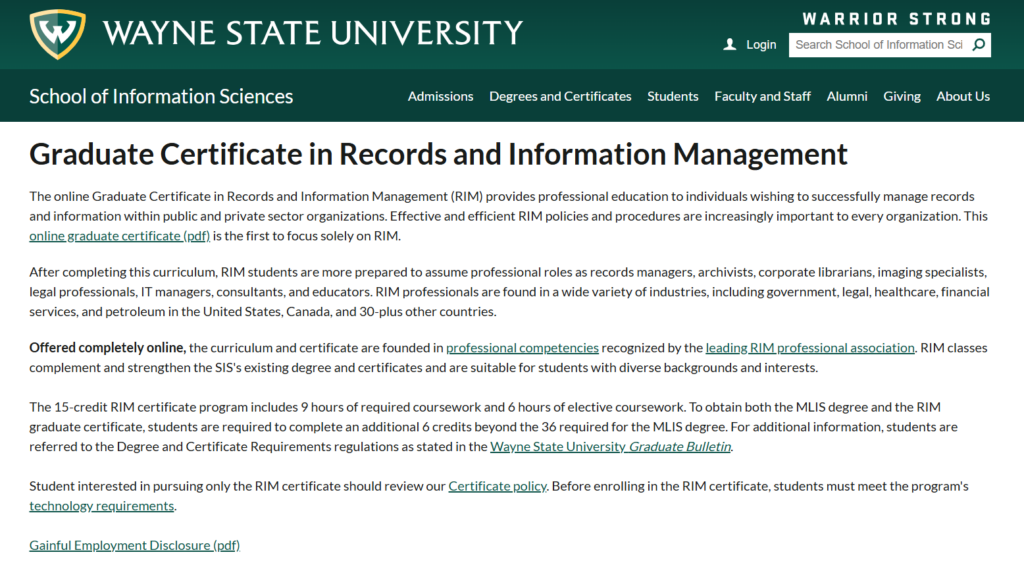
Task: Click the Login person icon
Action: click(x=730, y=44)
